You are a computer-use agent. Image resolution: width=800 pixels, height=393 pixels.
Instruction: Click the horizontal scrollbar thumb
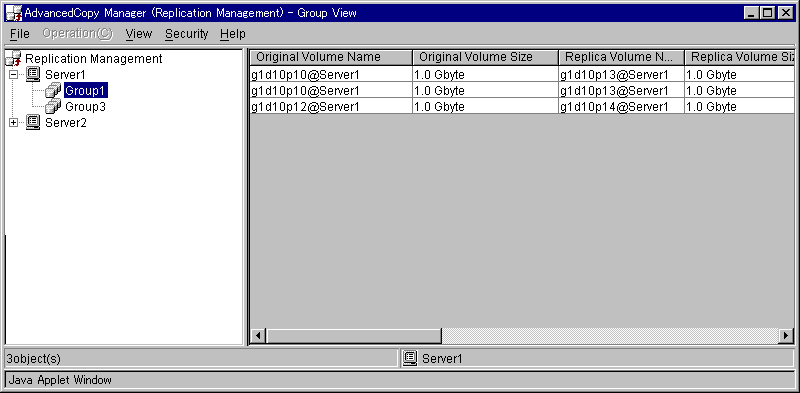coord(354,336)
